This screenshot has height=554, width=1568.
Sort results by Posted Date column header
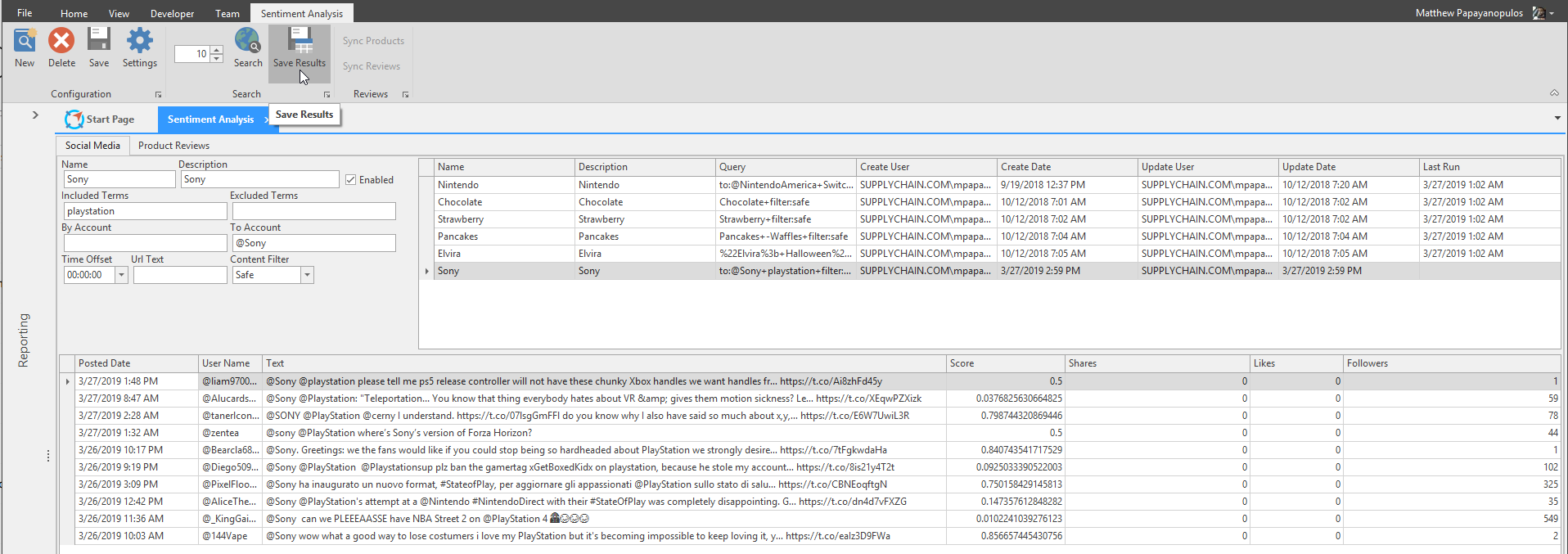(x=137, y=363)
